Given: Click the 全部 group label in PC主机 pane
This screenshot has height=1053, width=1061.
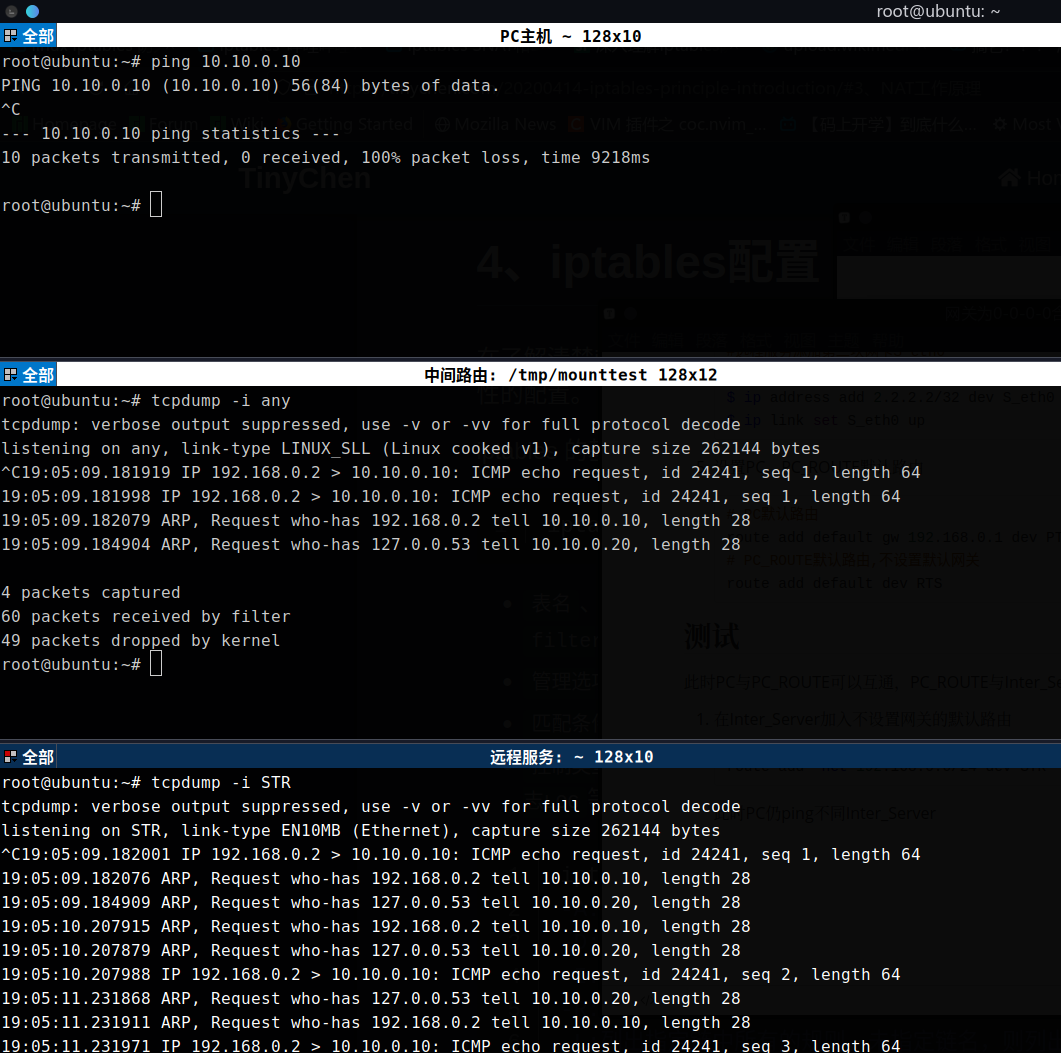Looking at the screenshot, I should [x=38, y=36].
